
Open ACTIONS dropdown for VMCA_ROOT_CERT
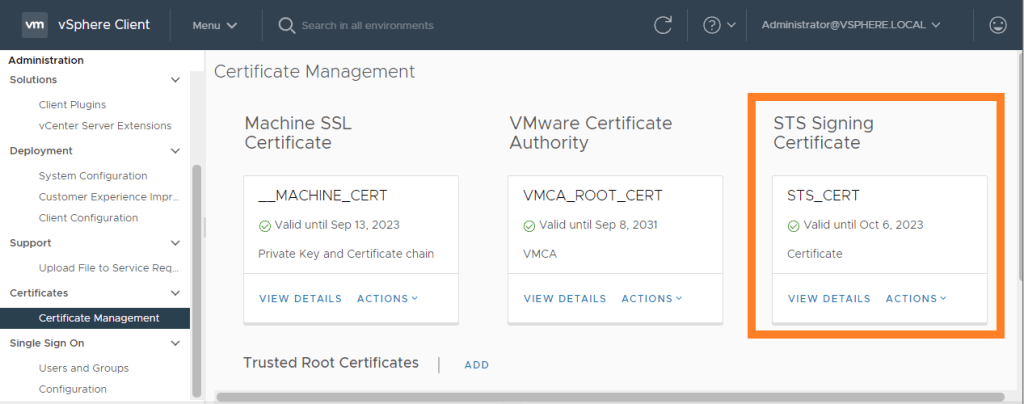(652, 298)
